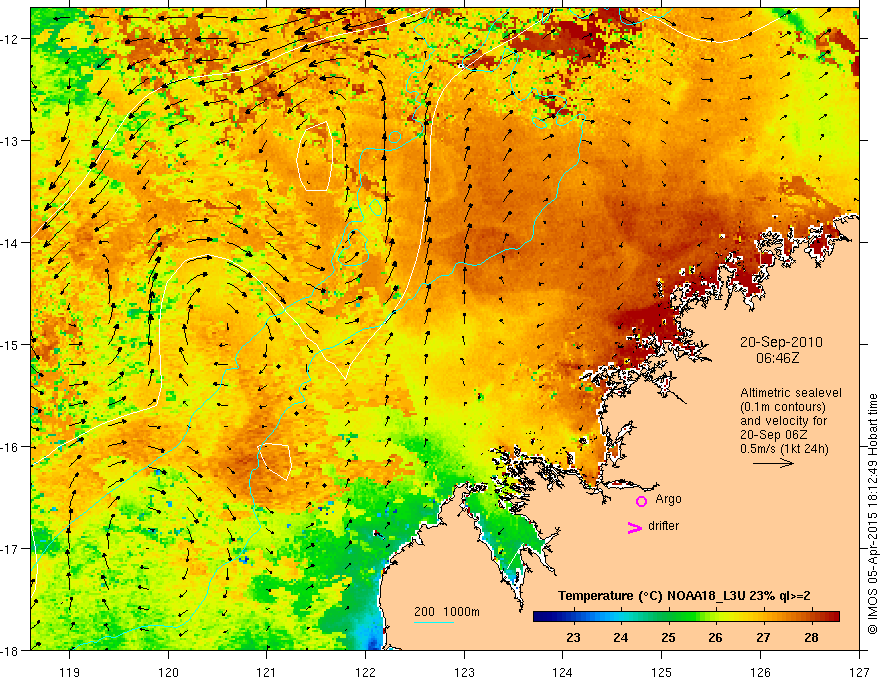Image resolution: width=880 pixels, height=680 pixels.
Task: Click the temperature colorbar gradient
Action: coord(686,617)
